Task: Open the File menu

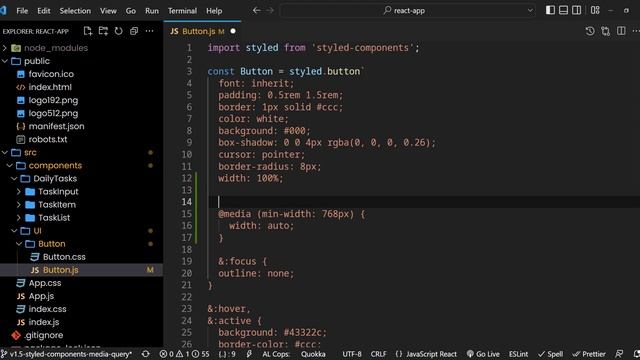Action: pyautogui.click(x=22, y=11)
